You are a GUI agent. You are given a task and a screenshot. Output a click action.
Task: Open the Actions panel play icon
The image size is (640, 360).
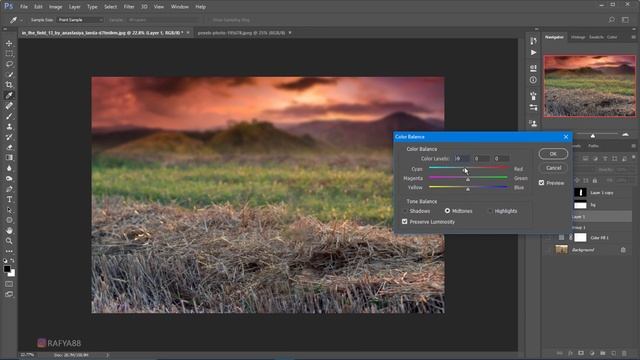(533, 53)
